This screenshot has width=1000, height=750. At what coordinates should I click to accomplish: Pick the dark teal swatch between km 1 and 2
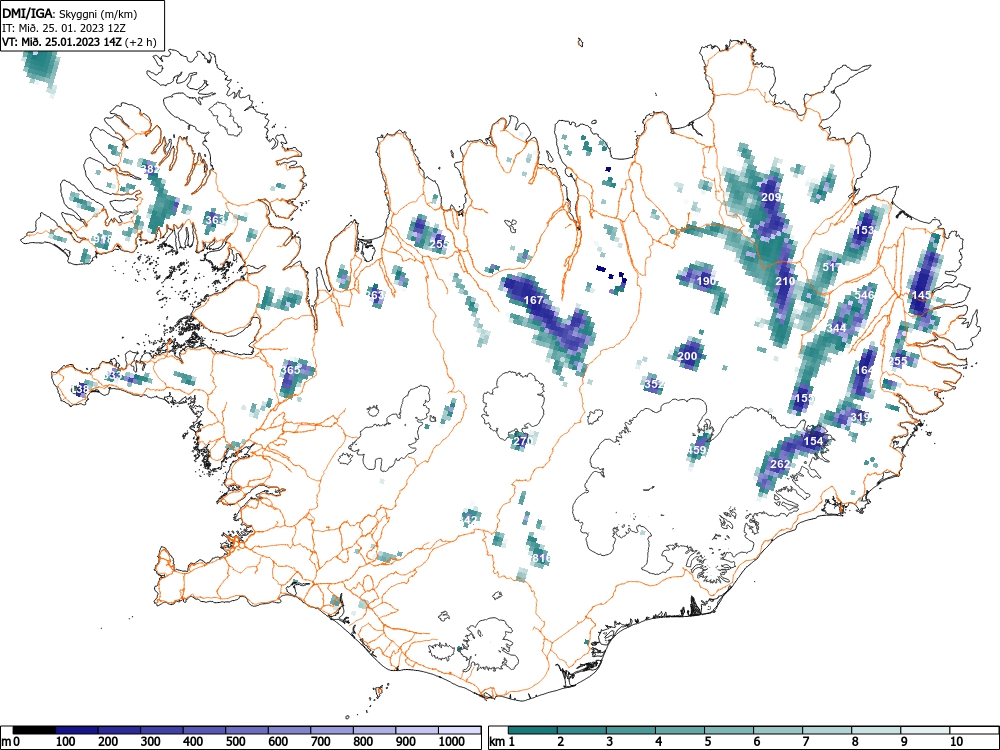click(x=533, y=730)
